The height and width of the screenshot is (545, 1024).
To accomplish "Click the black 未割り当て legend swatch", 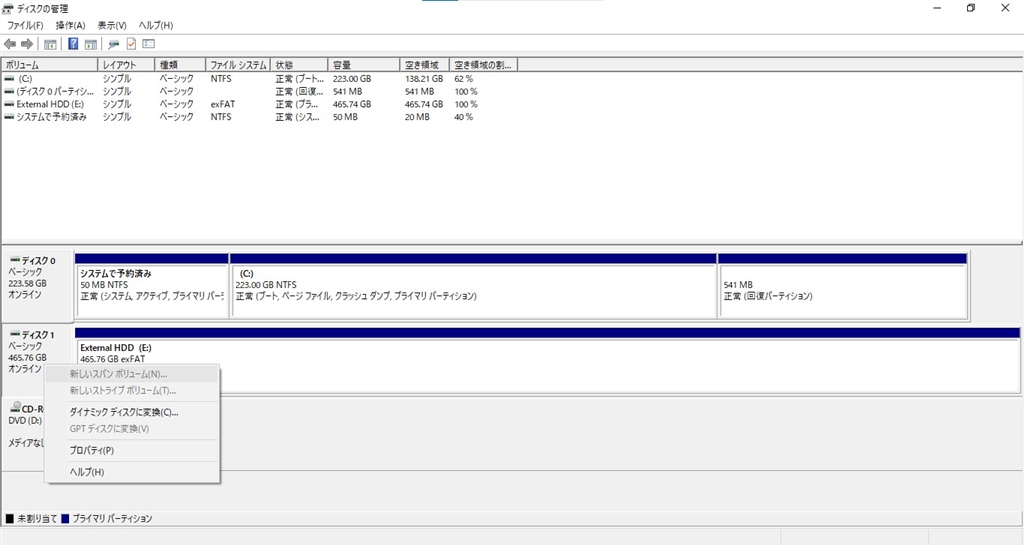I will pyautogui.click(x=10, y=519).
